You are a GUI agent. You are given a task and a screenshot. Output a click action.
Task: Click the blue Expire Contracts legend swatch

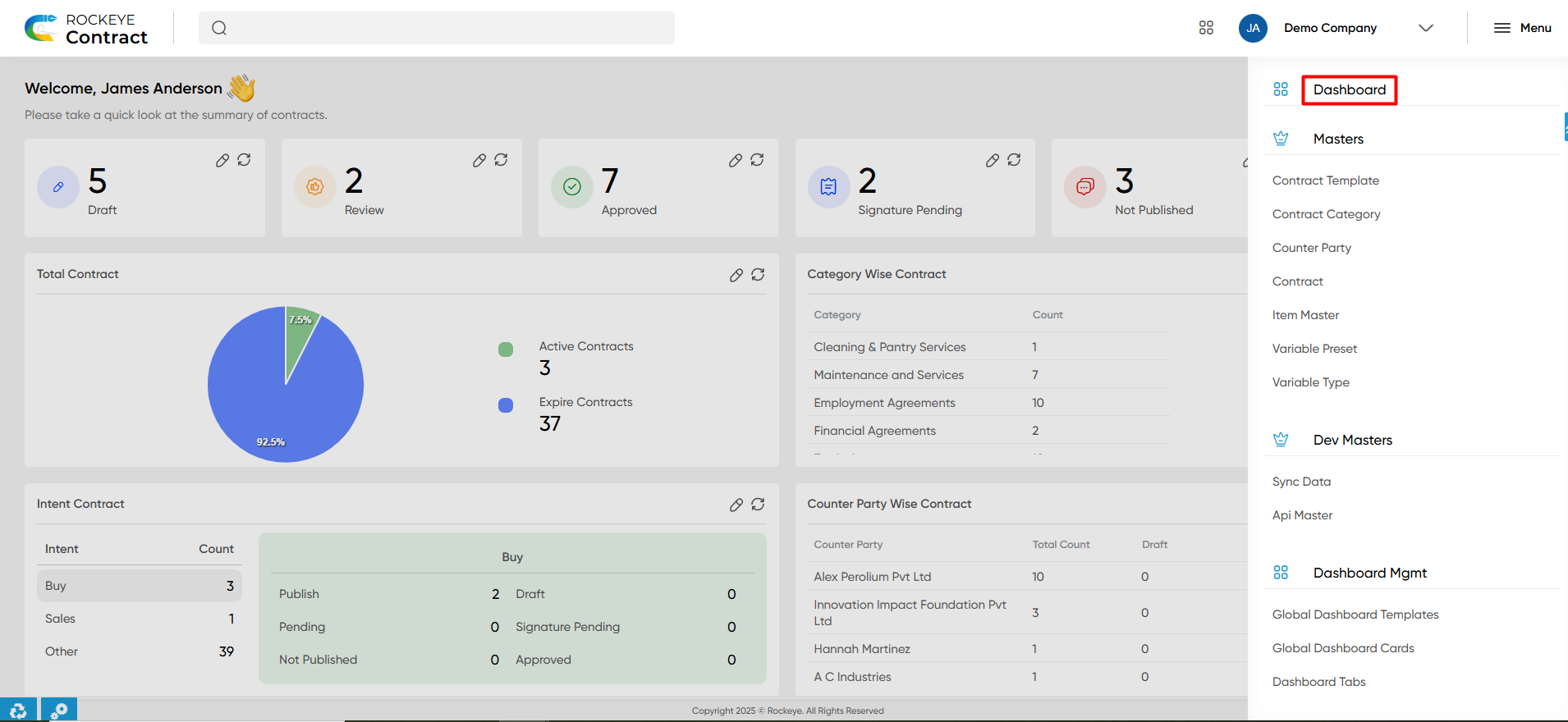(506, 405)
